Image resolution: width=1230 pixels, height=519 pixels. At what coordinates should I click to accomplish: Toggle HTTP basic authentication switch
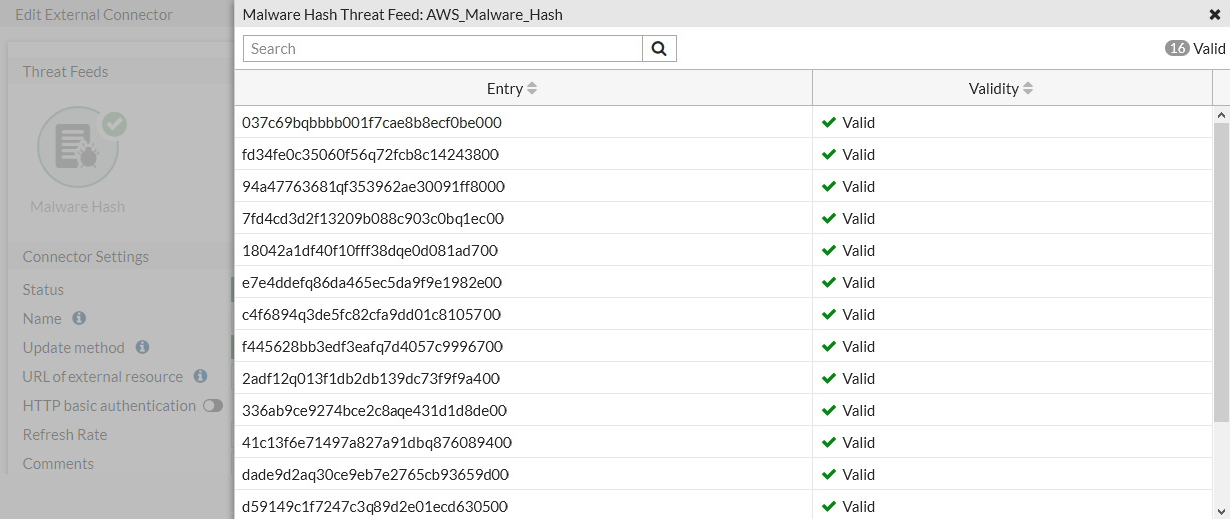(x=212, y=405)
